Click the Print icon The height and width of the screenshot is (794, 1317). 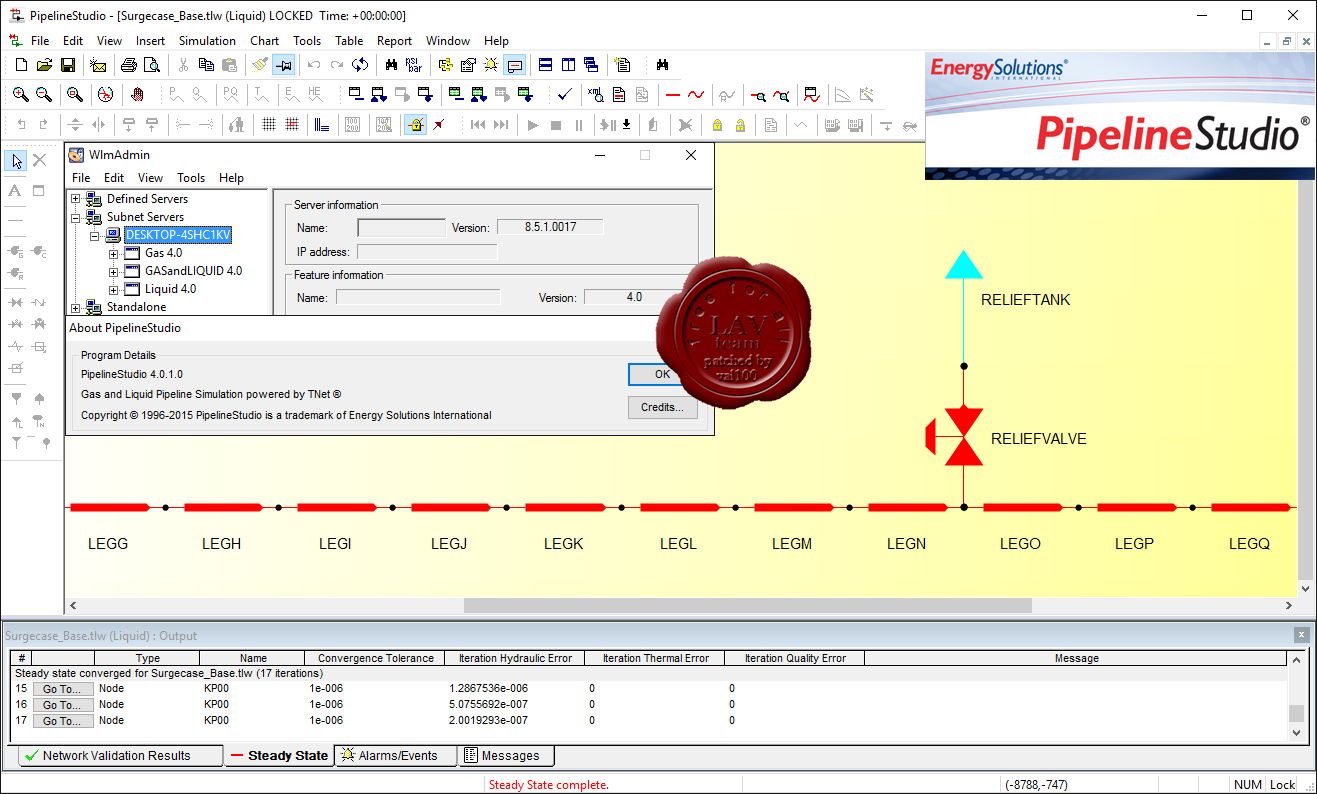(x=128, y=65)
